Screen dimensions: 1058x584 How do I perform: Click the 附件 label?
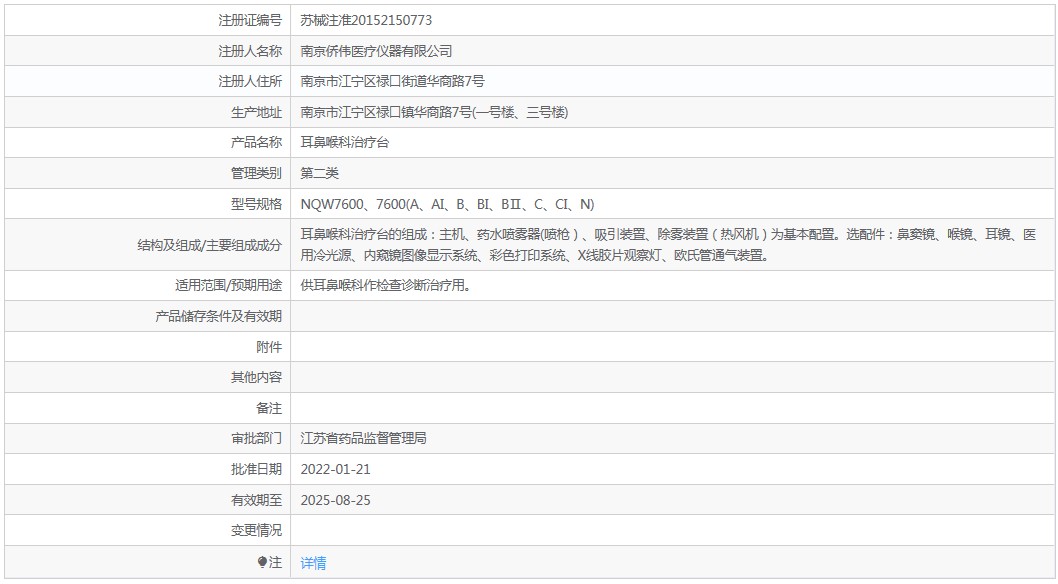[x=269, y=347]
